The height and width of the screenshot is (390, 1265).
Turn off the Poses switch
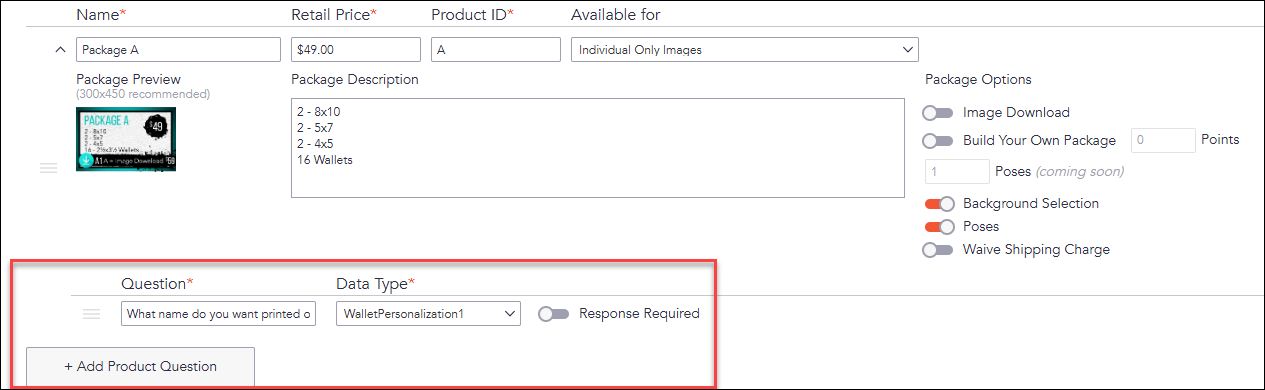[x=940, y=227]
